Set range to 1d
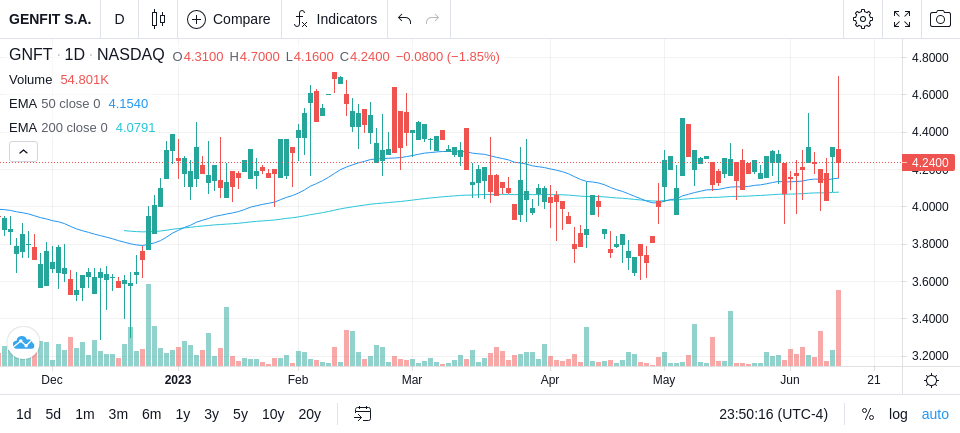This screenshot has height=433, width=960. click(x=23, y=415)
